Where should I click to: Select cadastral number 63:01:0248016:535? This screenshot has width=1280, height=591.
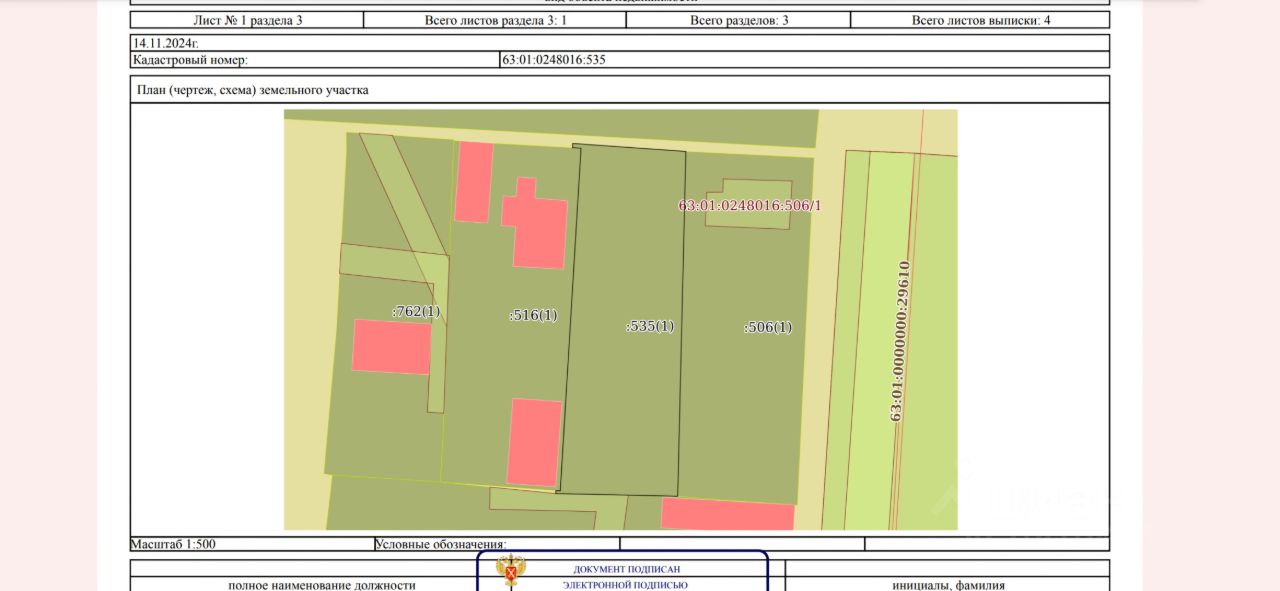554,60
